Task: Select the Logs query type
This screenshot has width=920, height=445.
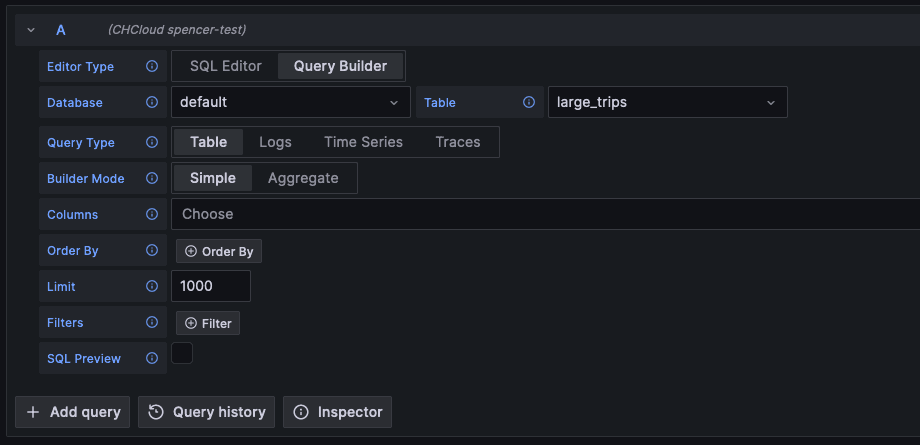Action: [x=275, y=142]
